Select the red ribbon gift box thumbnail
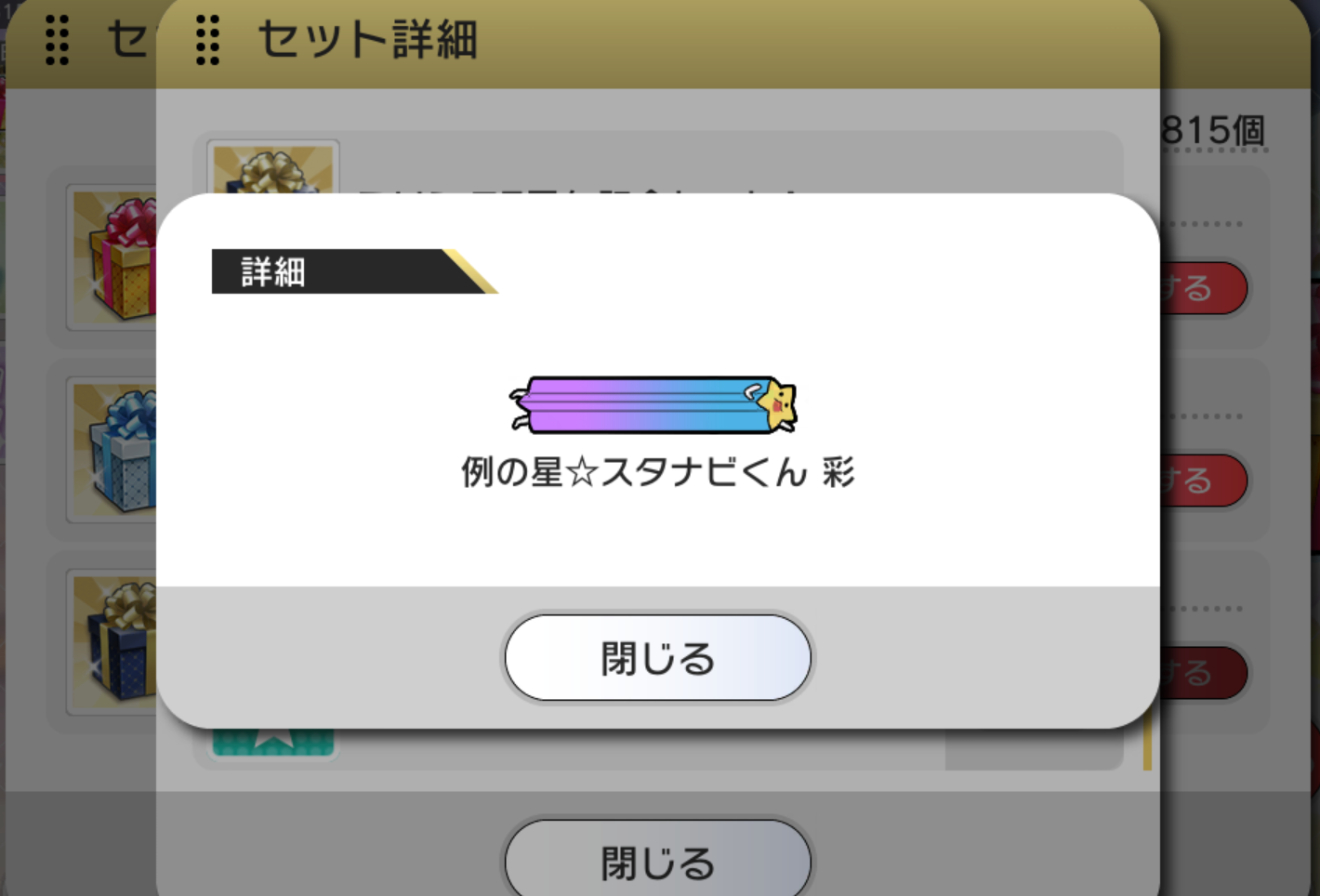 click(x=113, y=257)
